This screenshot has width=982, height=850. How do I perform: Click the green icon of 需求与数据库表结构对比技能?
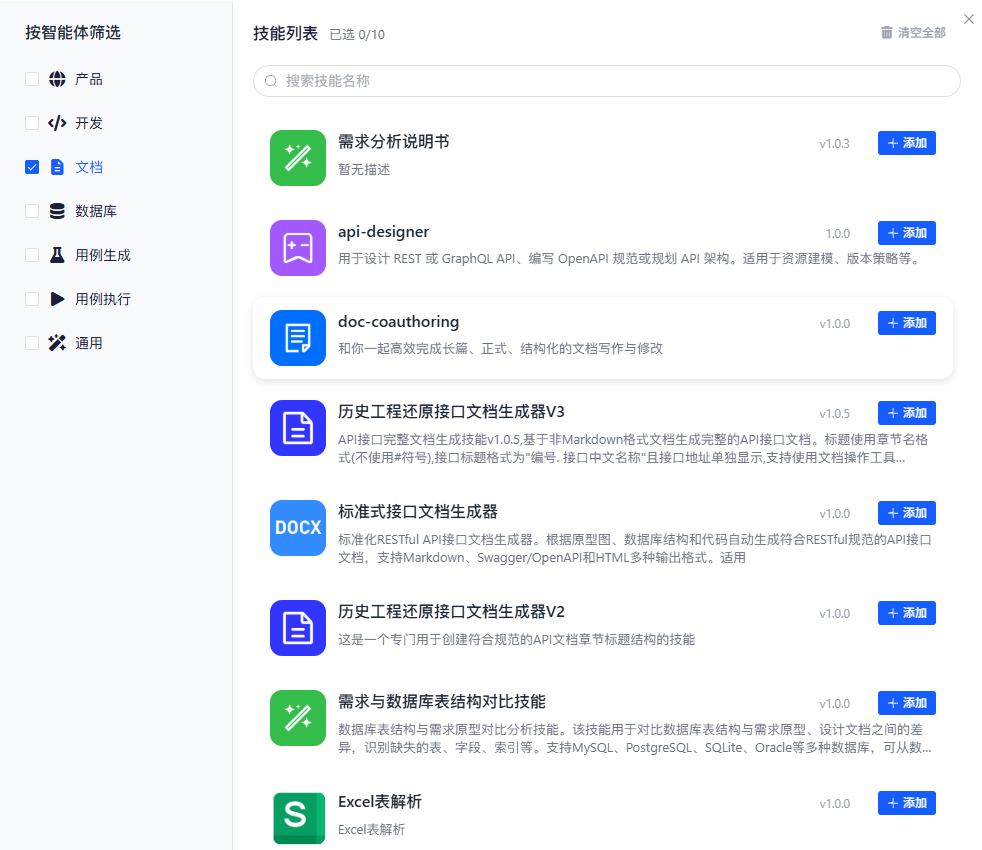[297, 718]
